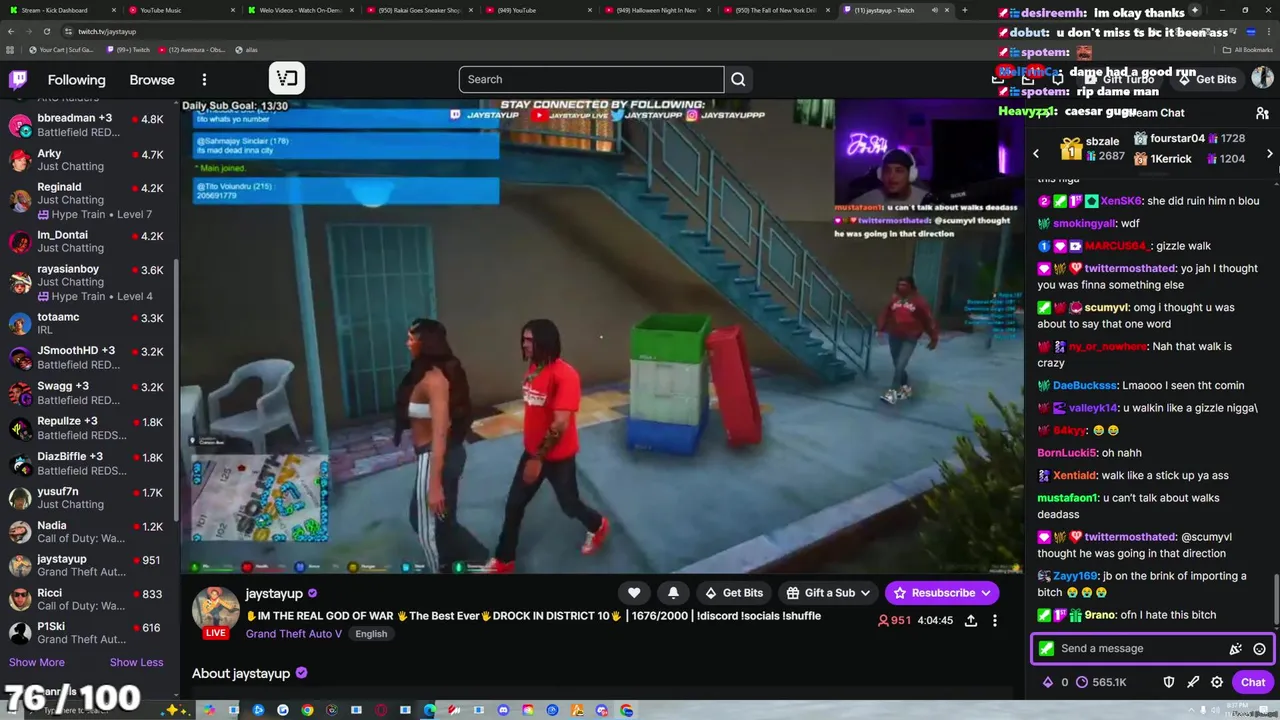Click the Bits balance diamond icon
The height and width of the screenshot is (720, 1280).
point(1048,682)
